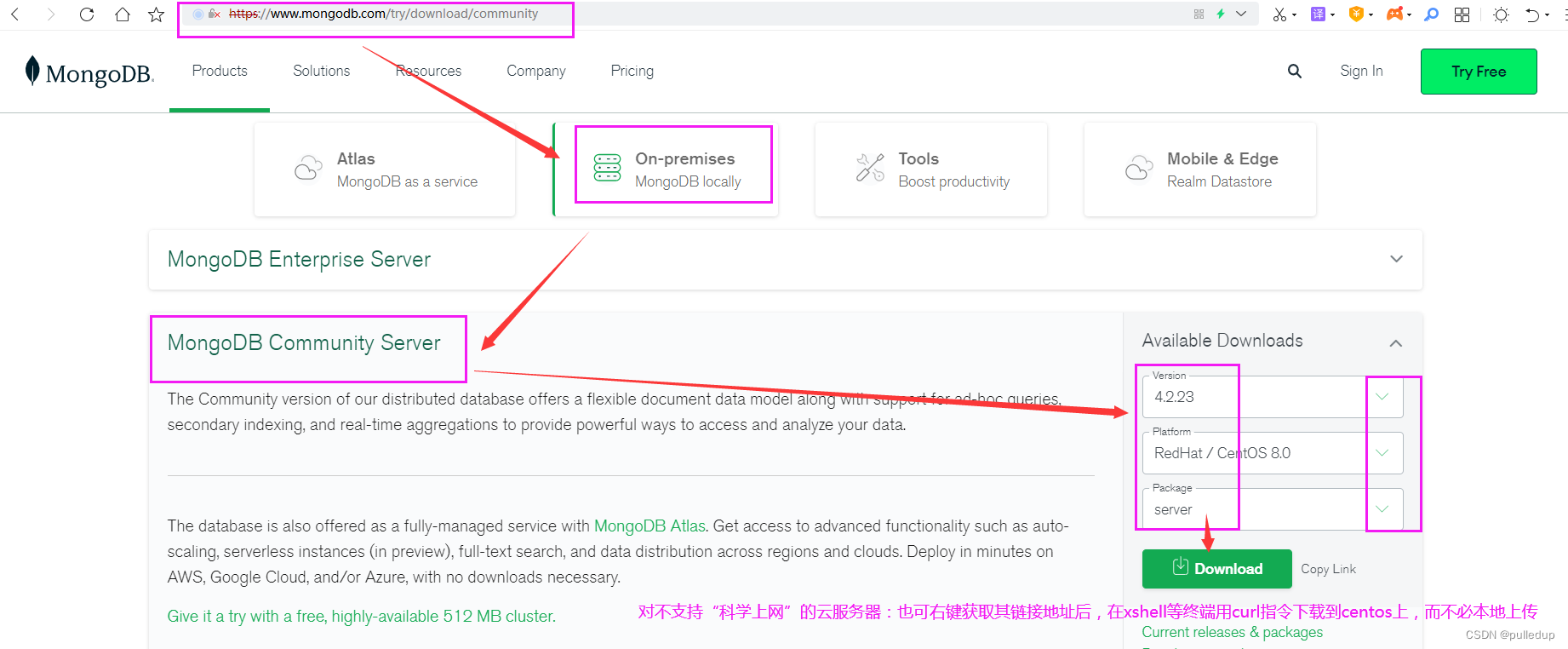Screen dimensions: 1568x649
Task: Expand MongoDB Enterprise Server section chevron
Action: coord(1396,259)
